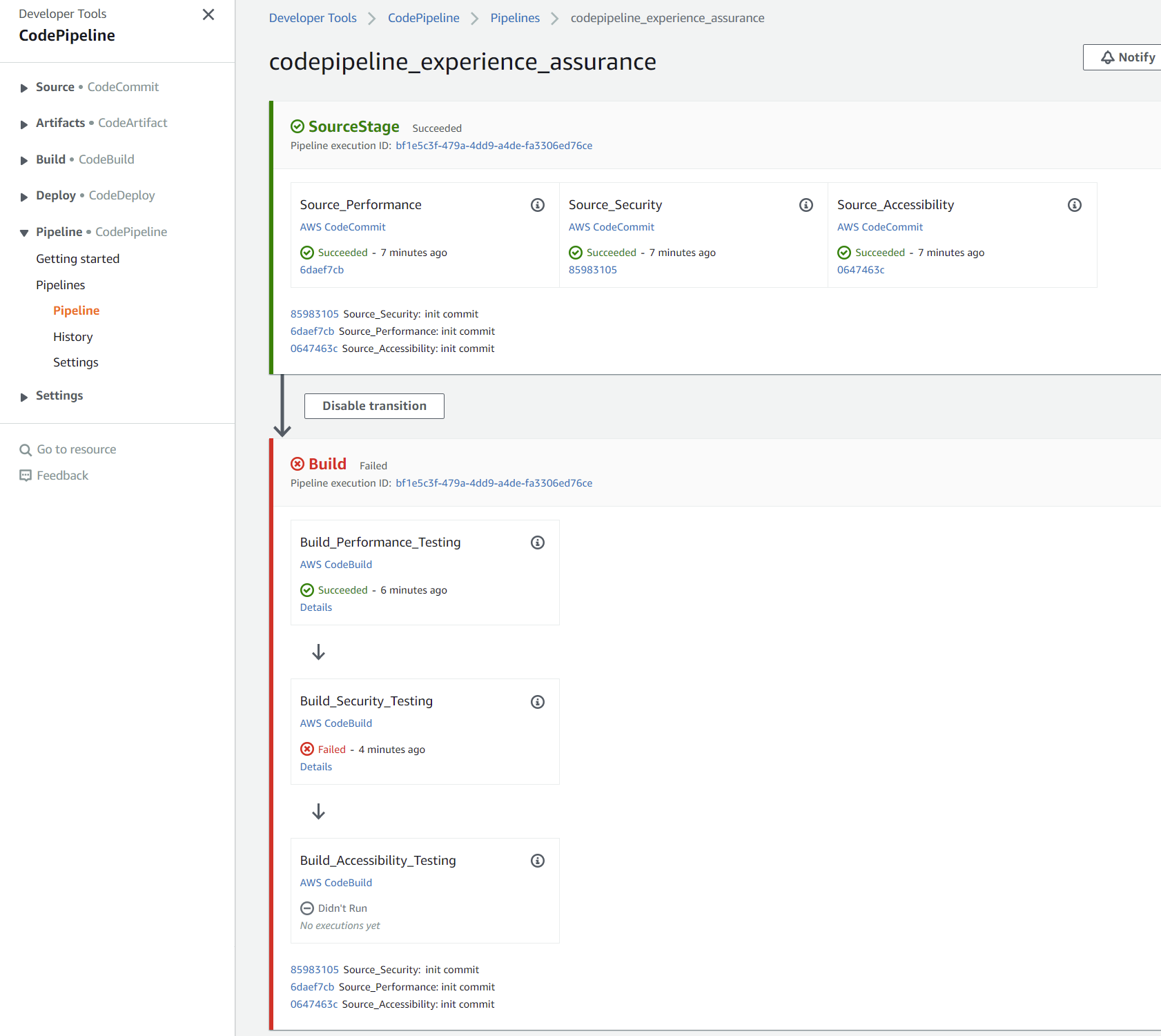Open info icon for Source_Performance action
The width and height of the screenshot is (1161, 1036).
(538, 205)
